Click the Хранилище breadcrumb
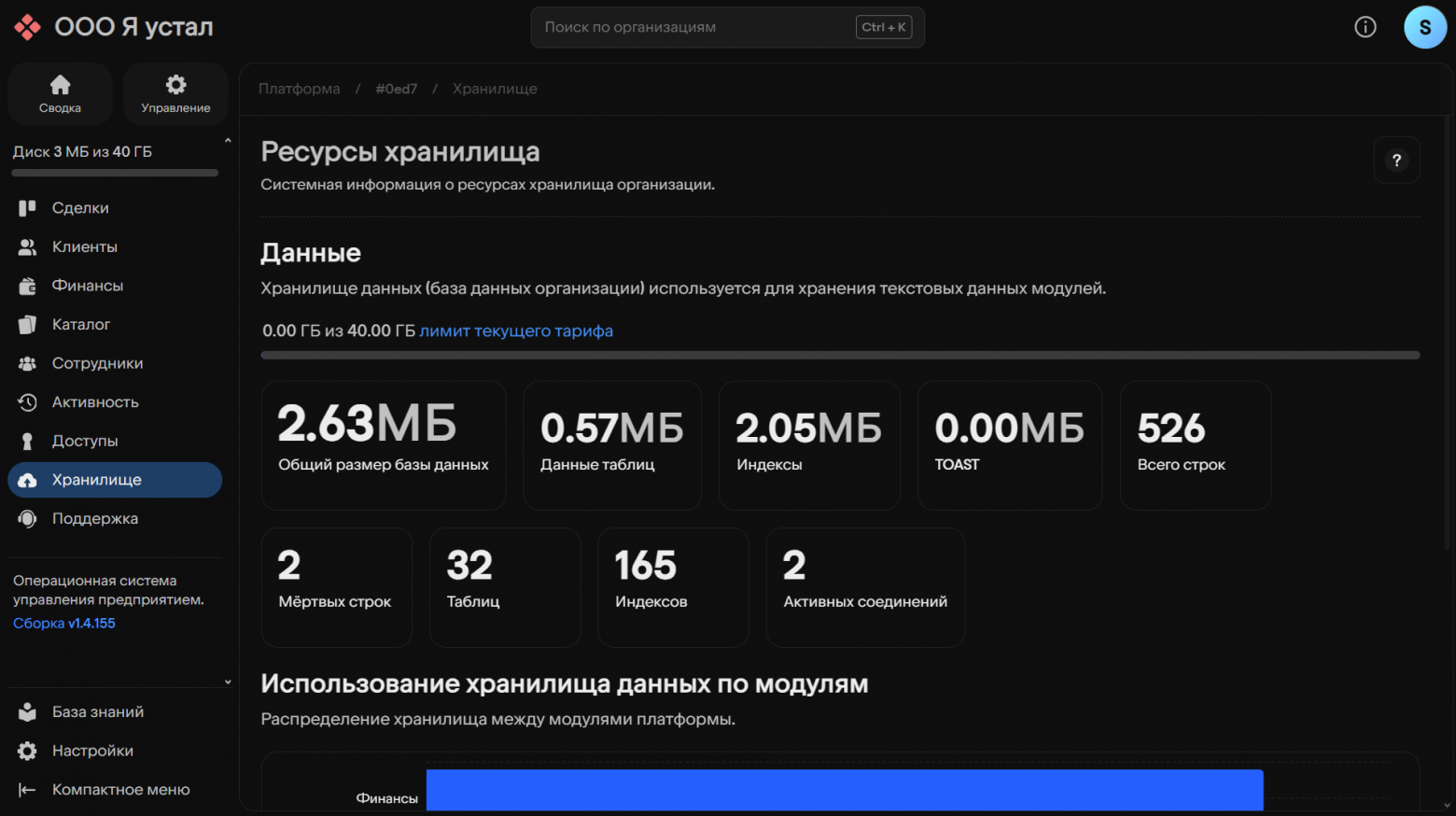 (495, 89)
